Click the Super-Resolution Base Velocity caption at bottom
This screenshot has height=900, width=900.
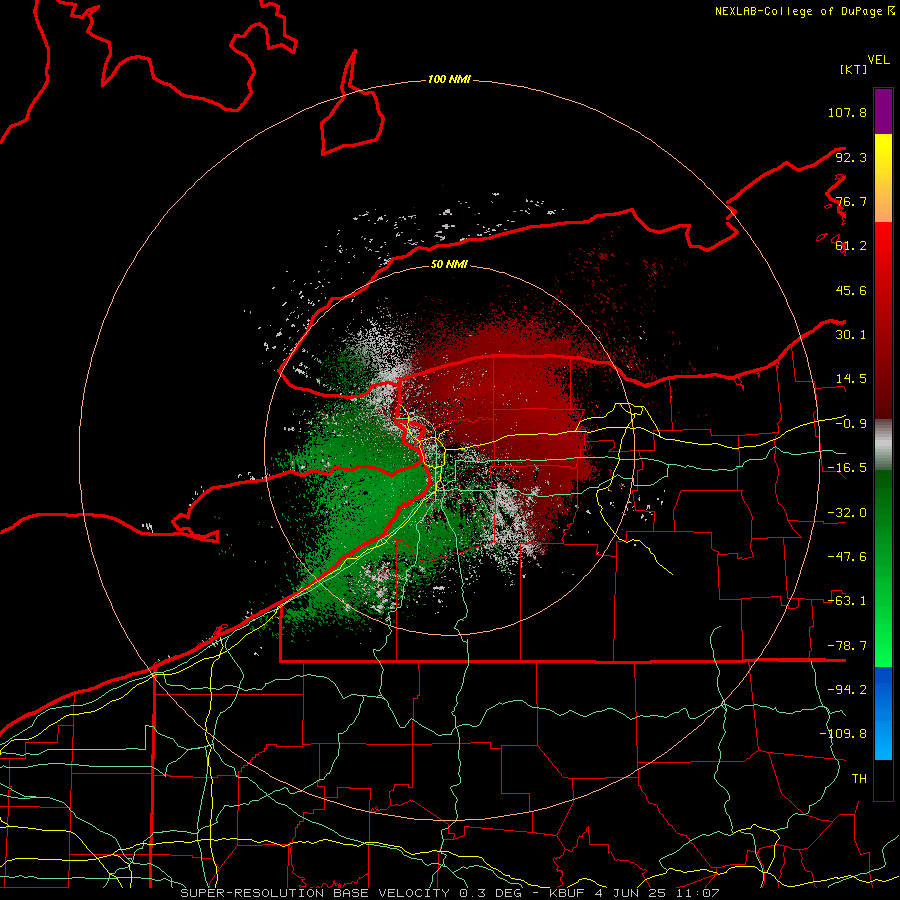[449, 893]
